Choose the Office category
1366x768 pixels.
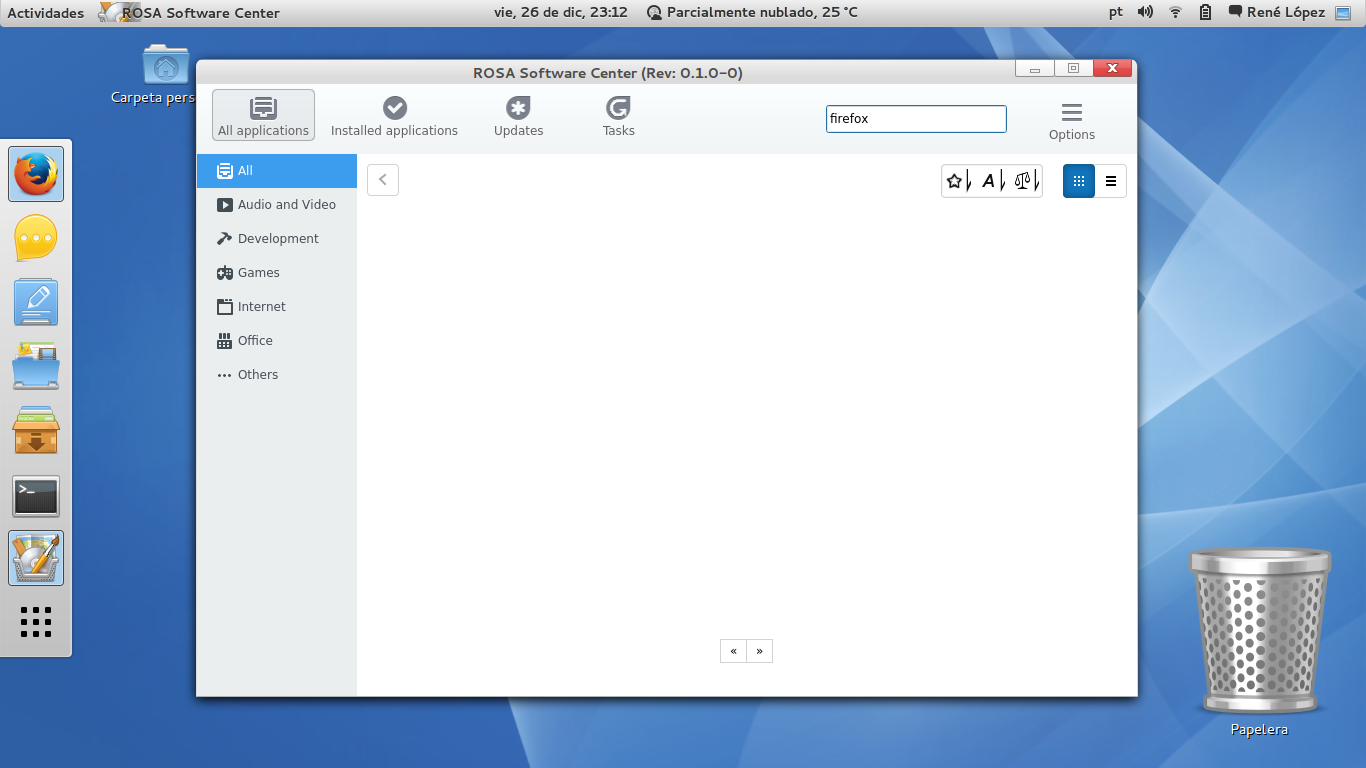click(277, 341)
